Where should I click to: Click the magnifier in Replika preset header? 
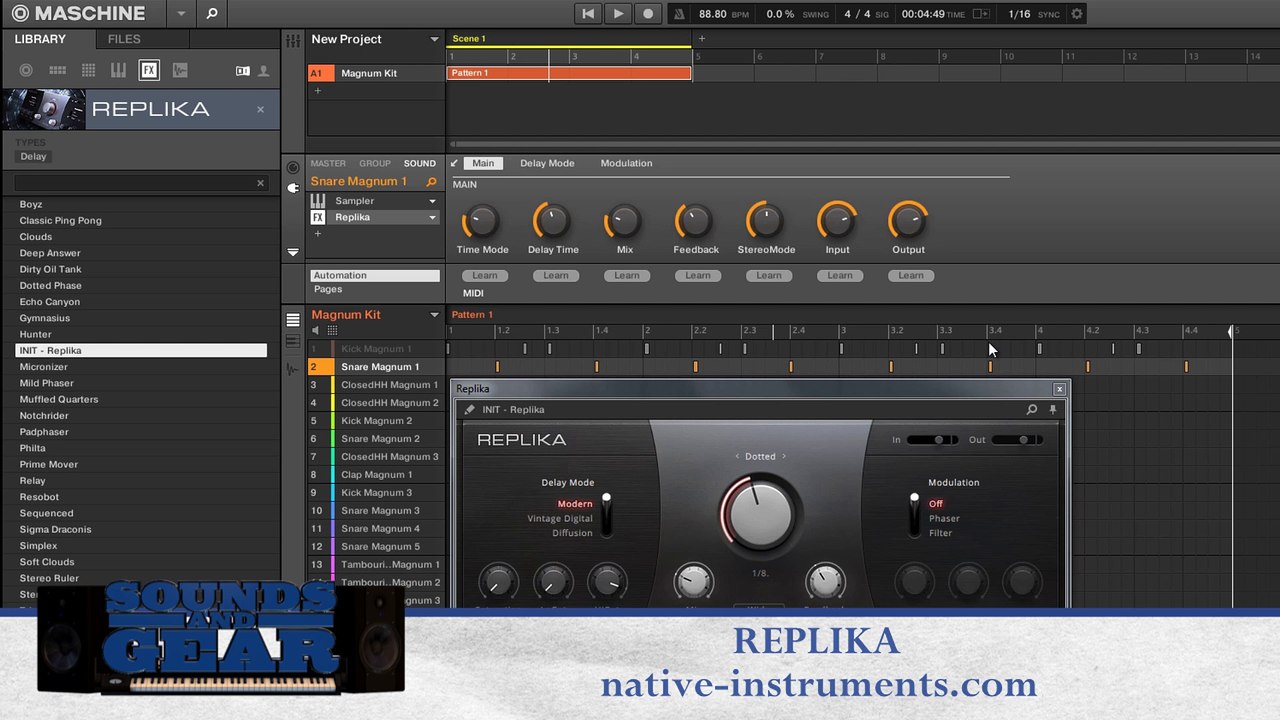pyautogui.click(x=1032, y=409)
